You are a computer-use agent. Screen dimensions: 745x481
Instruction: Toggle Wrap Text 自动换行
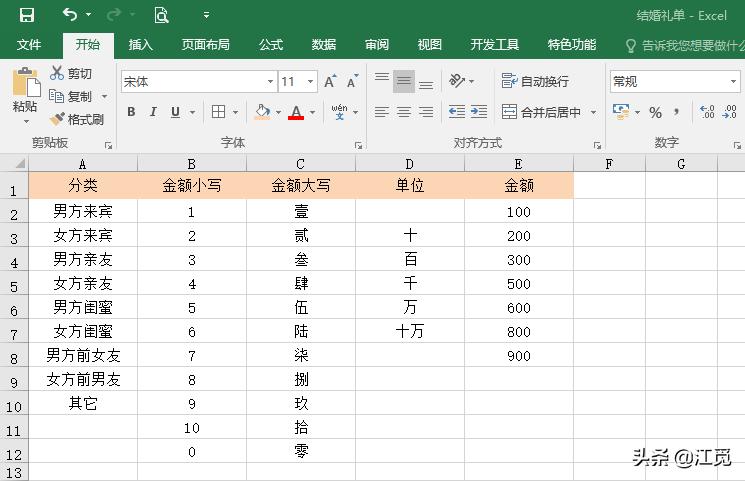(x=535, y=81)
